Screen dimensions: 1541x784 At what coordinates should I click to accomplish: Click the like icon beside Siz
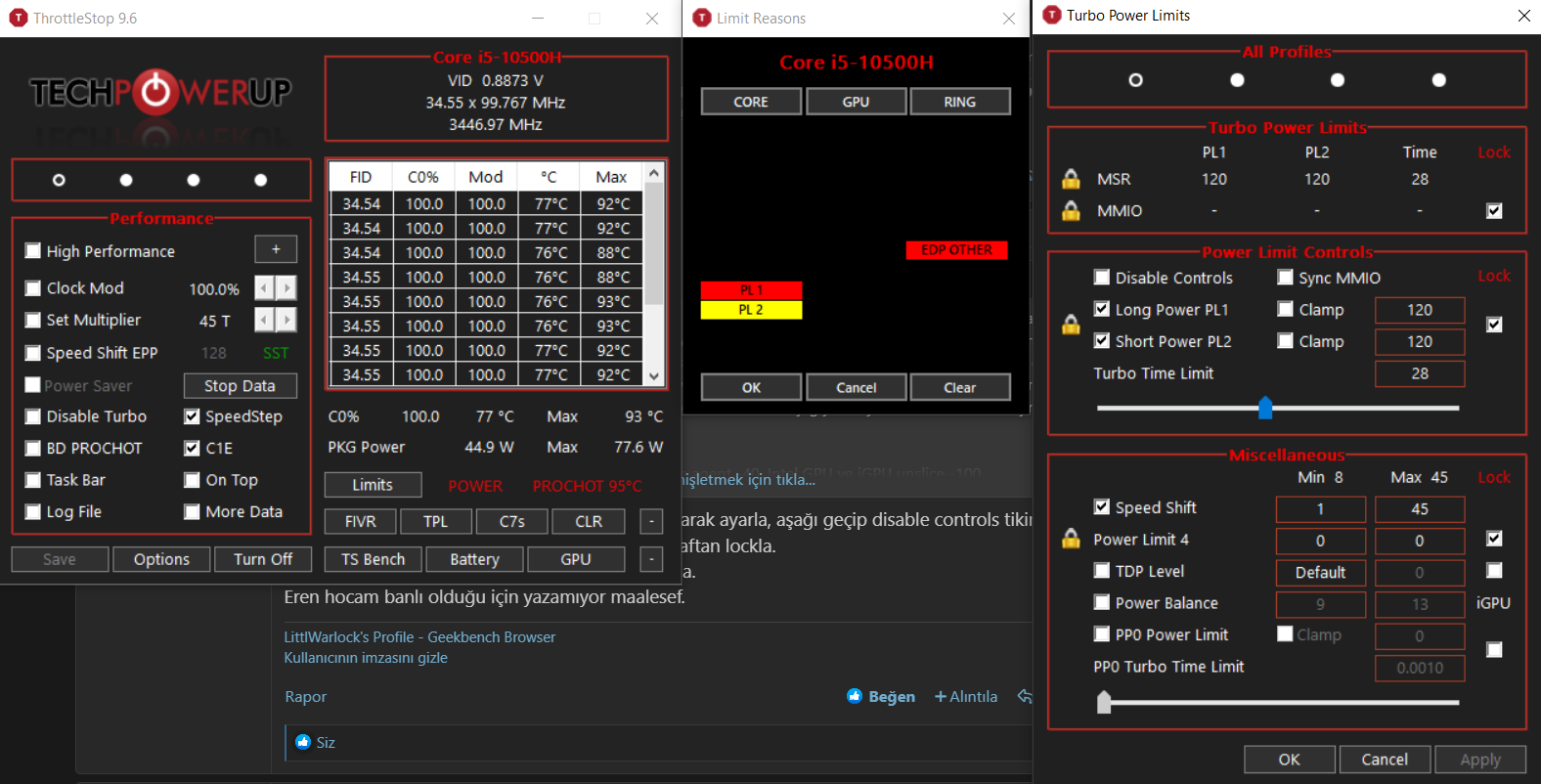click(x=302, y=742)
